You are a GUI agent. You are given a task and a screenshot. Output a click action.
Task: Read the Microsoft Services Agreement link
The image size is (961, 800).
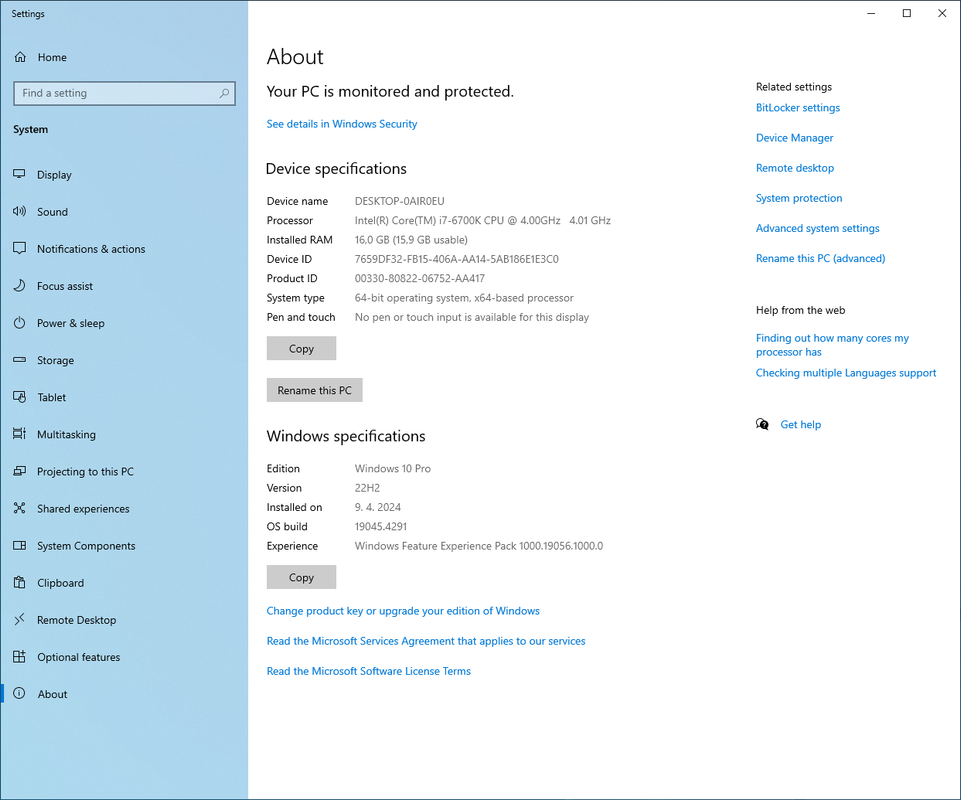(x=425, y=641)
